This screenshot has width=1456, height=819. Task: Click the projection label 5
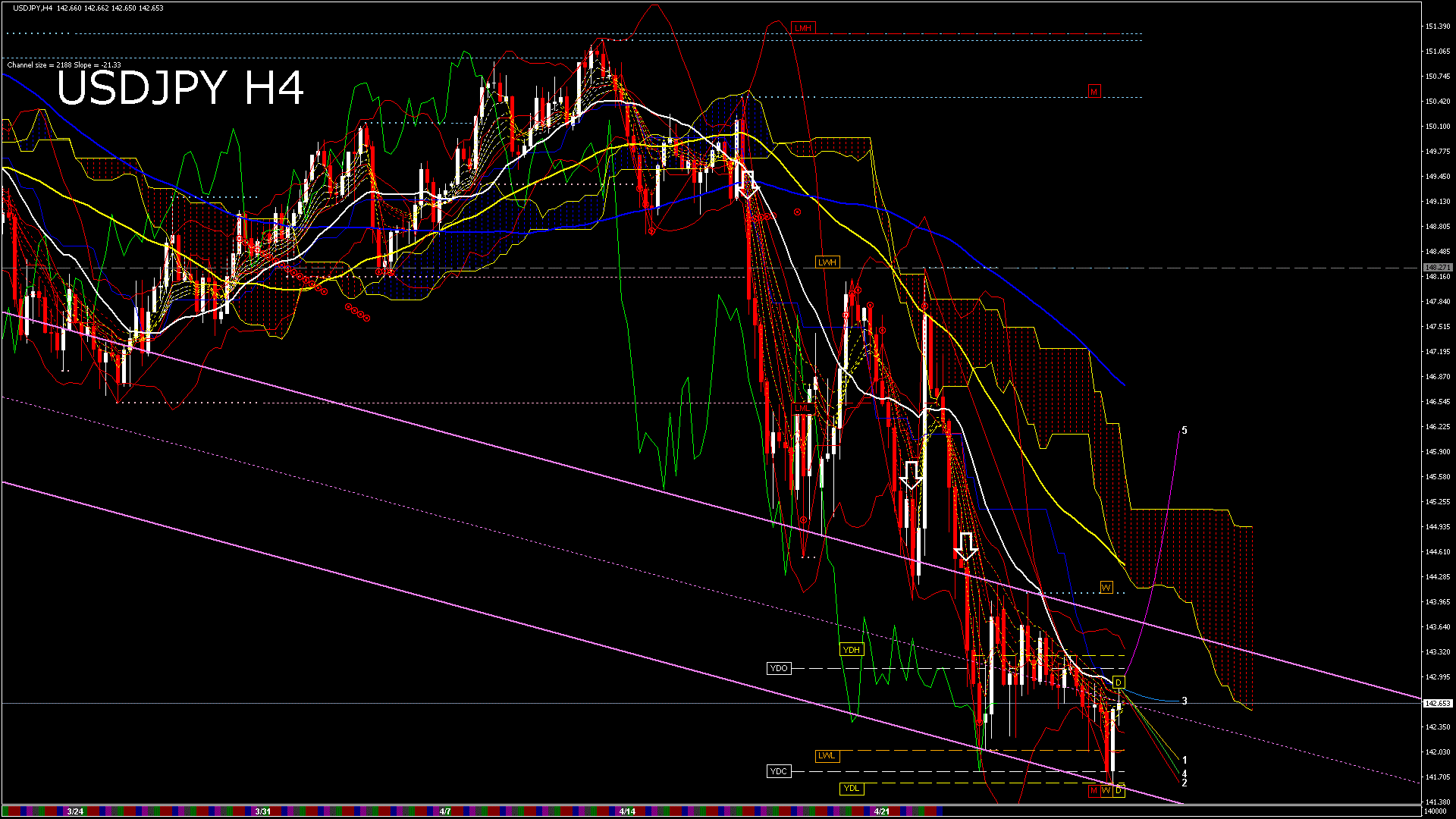[x=1185, y=431]
